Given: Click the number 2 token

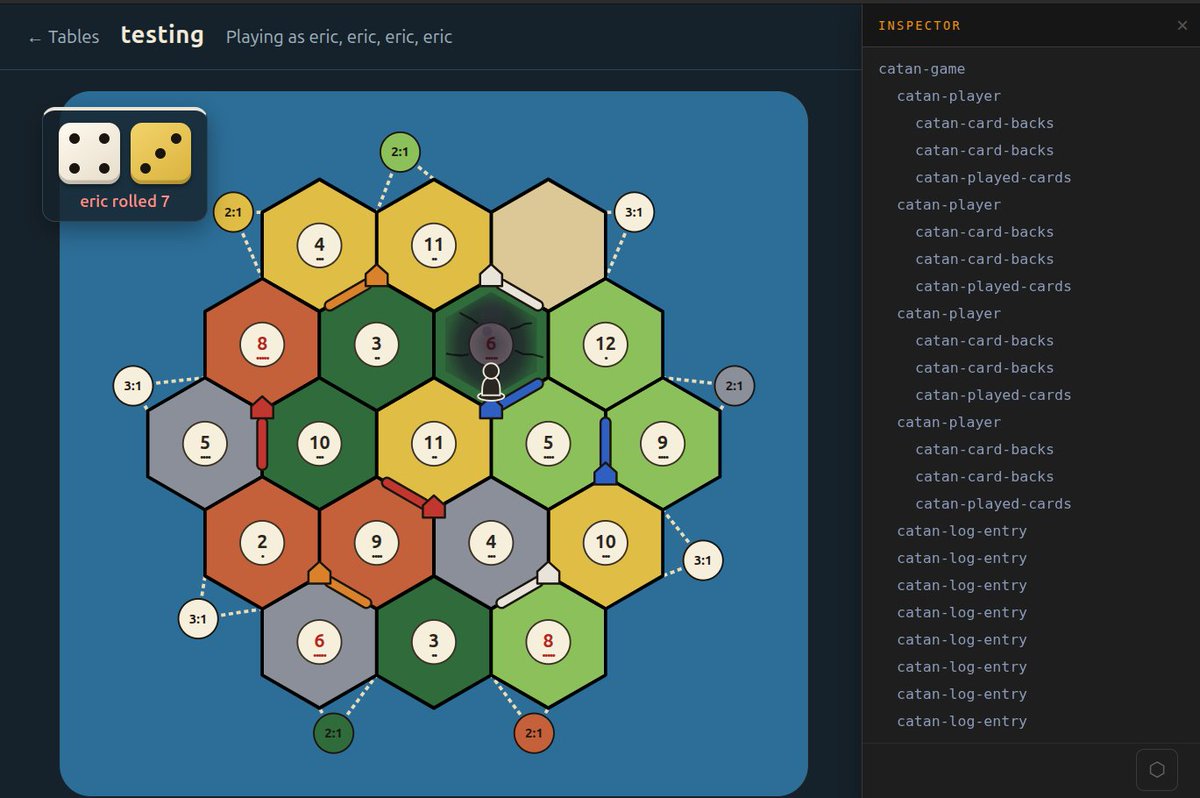Looking at the screenshot, I should pos(262,542).
